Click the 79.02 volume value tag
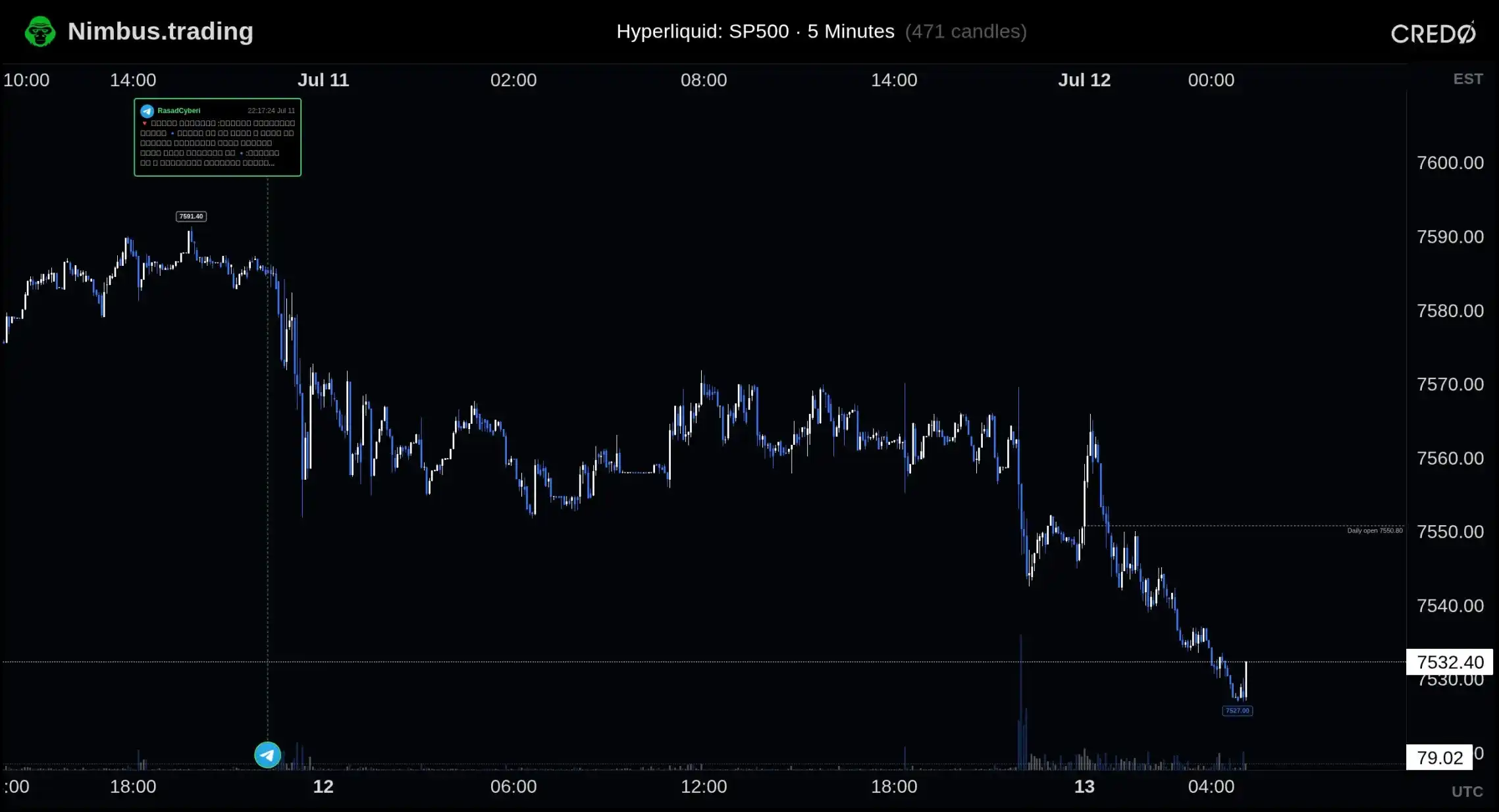Image resolution: width=1499 pixels, height=812 pixels. 1439,757
